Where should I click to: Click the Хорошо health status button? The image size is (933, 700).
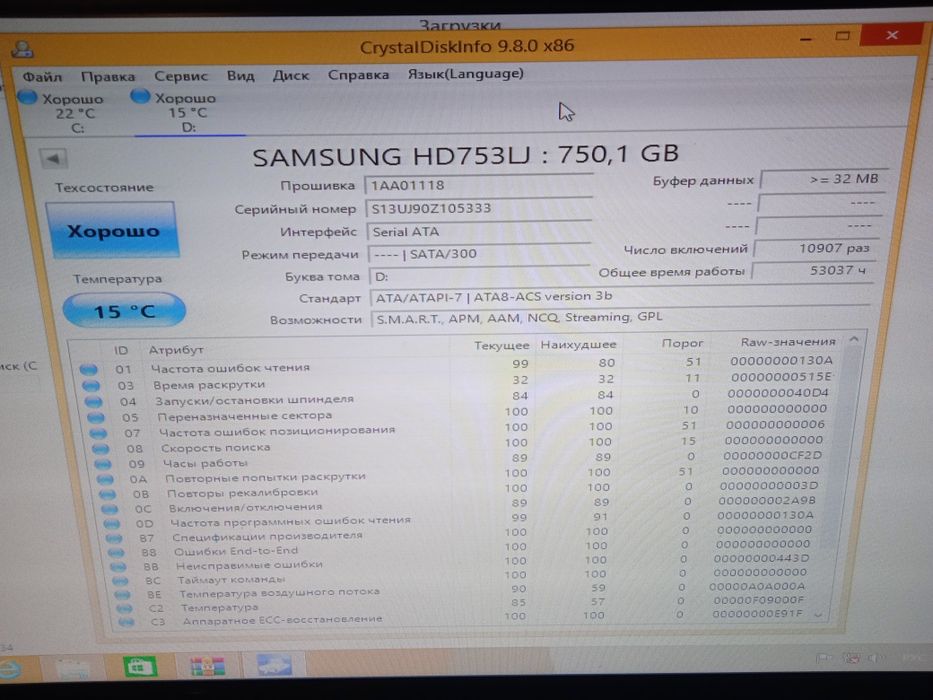pos(112,230)
